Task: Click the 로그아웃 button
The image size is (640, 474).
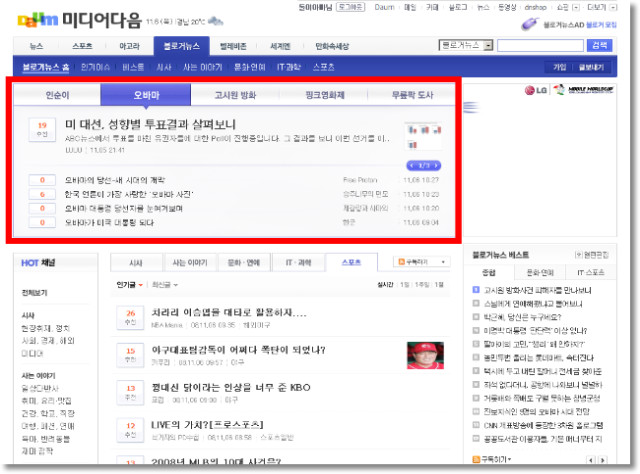Action: point(350,7)
